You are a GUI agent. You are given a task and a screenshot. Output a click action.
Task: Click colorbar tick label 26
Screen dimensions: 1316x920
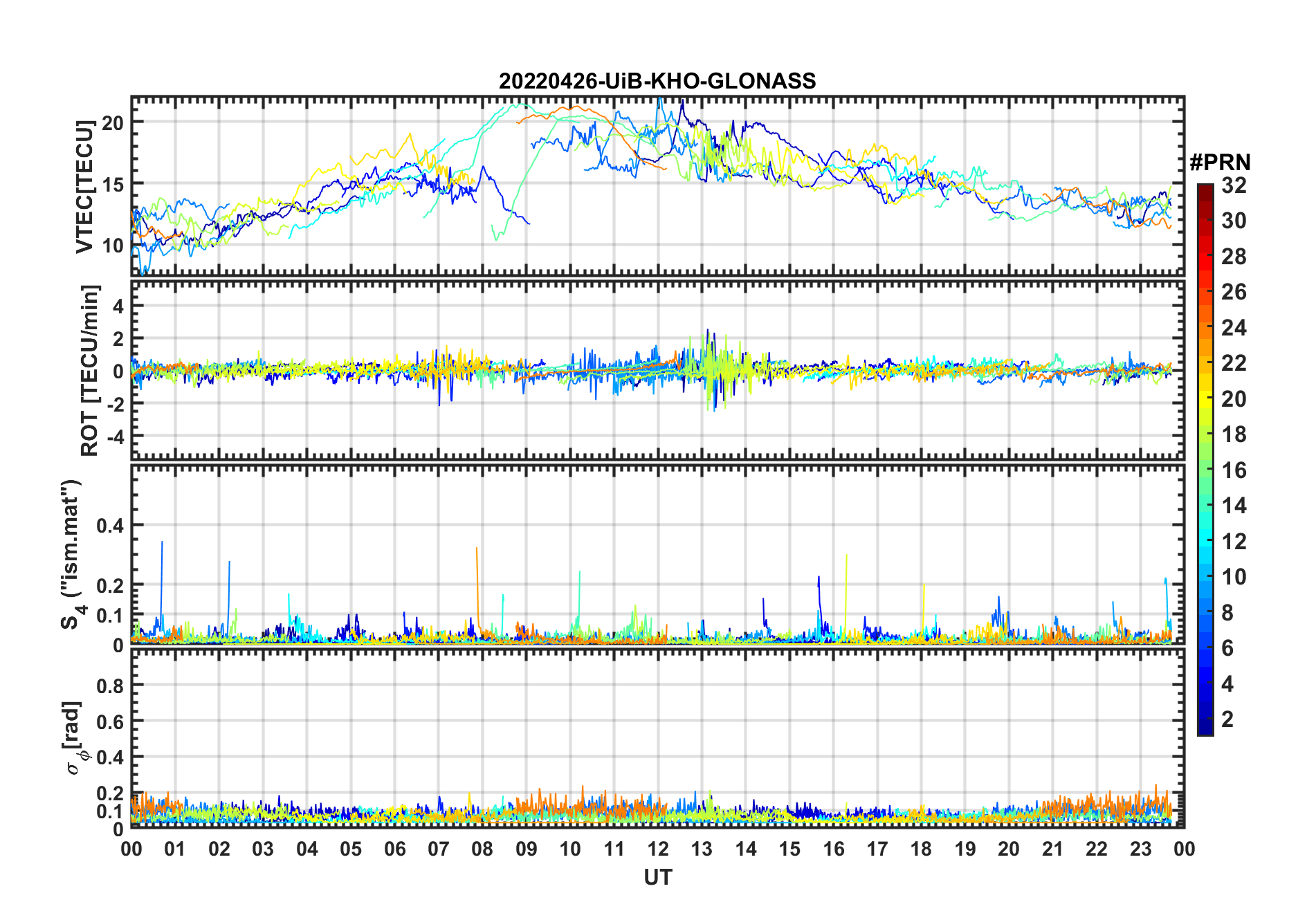click(1234, 292)
